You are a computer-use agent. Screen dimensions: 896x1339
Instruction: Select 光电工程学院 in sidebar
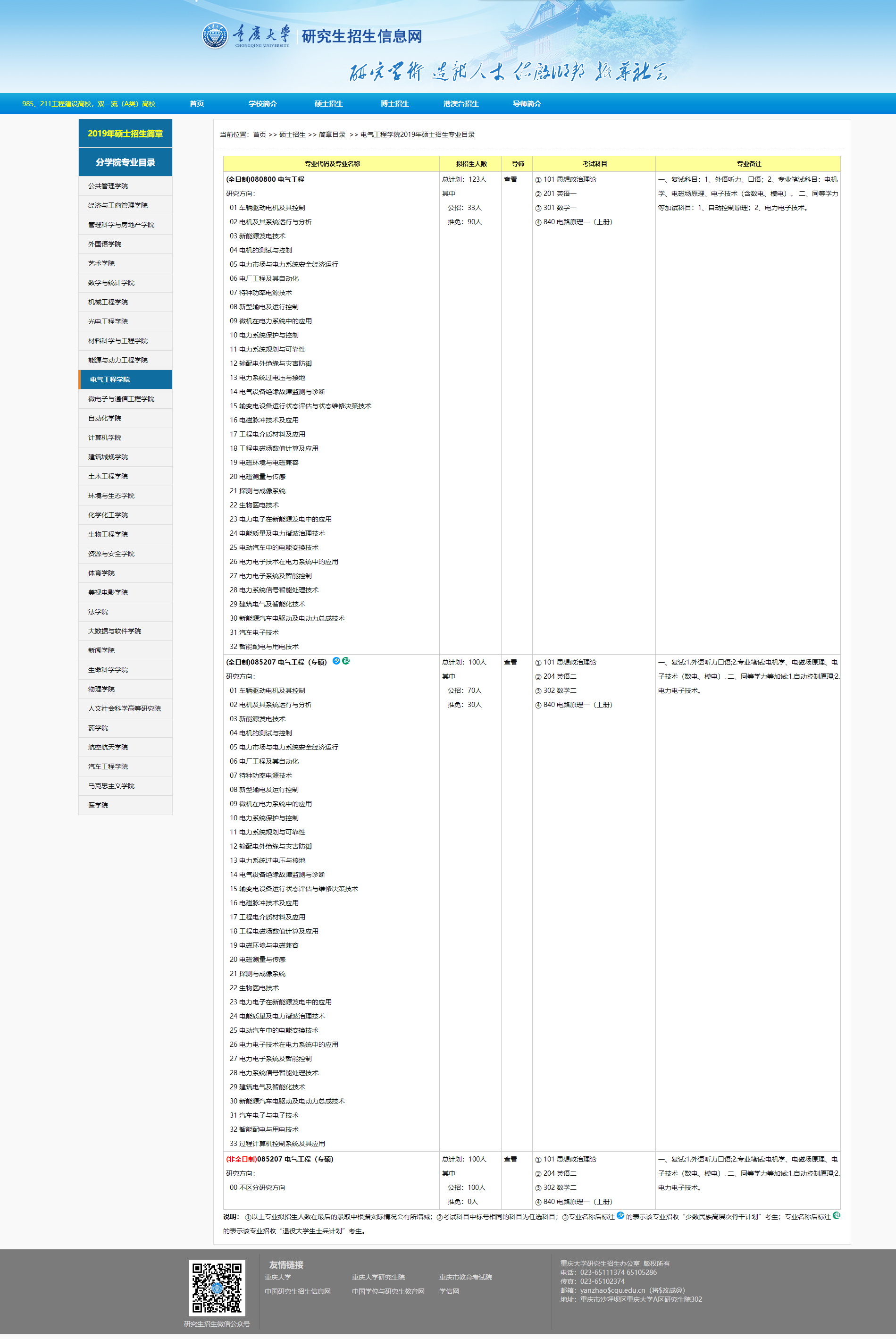(125, 321)
